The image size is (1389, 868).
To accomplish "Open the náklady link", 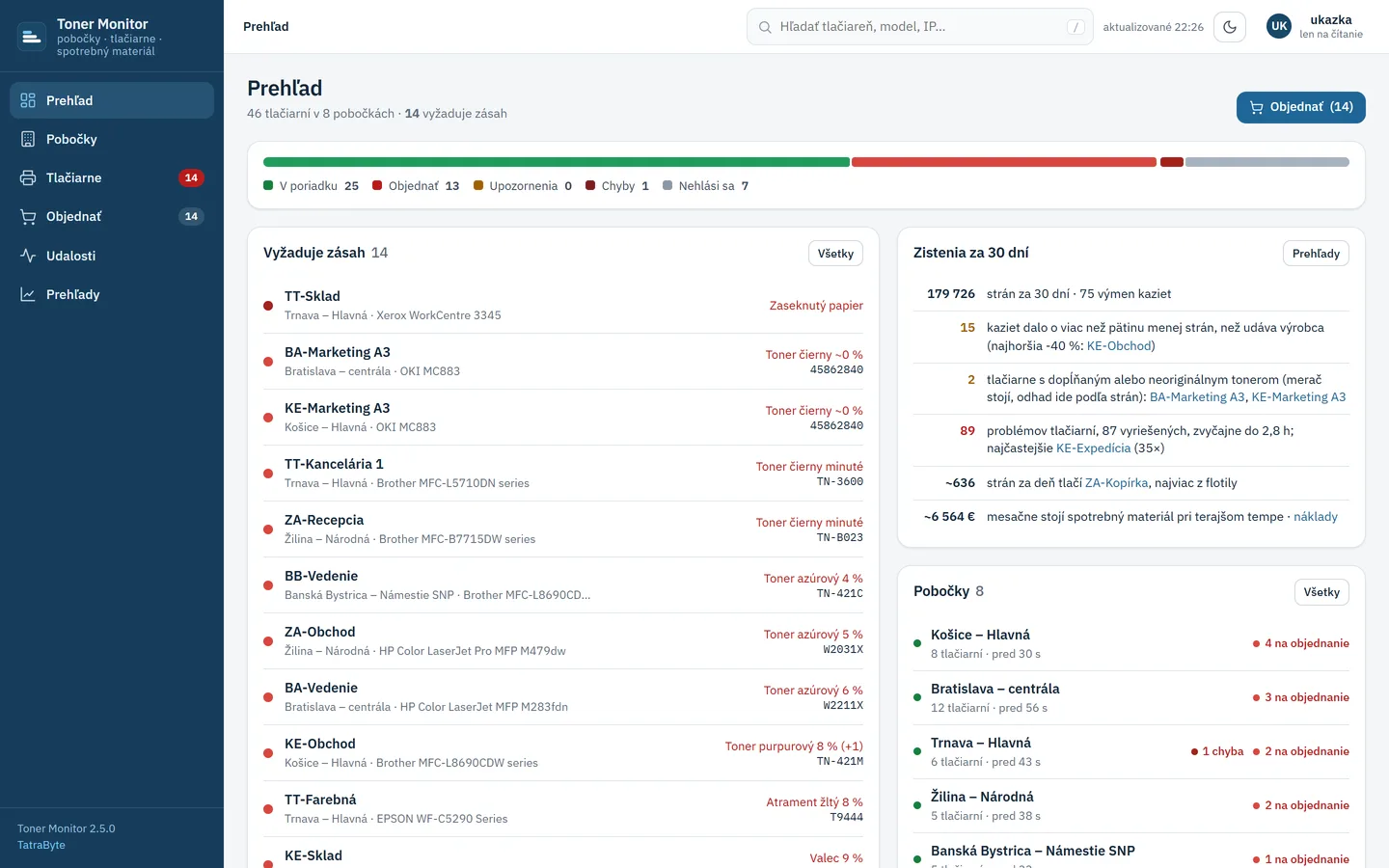I will tap(1316, 517).
